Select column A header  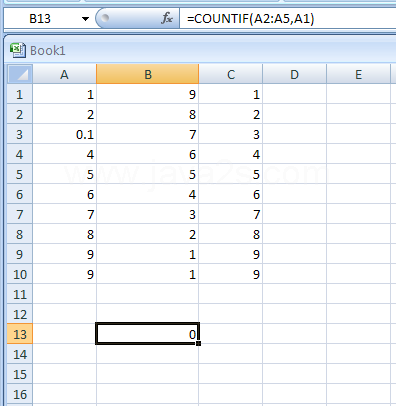(x=64, y=74)
